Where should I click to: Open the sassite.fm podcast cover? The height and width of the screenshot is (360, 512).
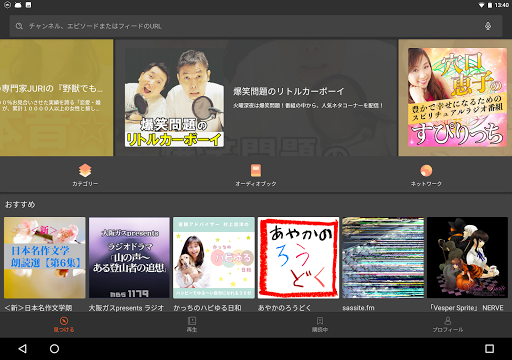(383, 258)
